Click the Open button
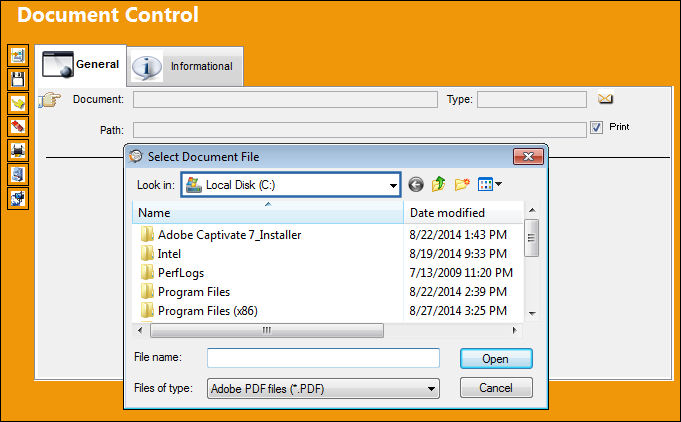 [496, 359]
